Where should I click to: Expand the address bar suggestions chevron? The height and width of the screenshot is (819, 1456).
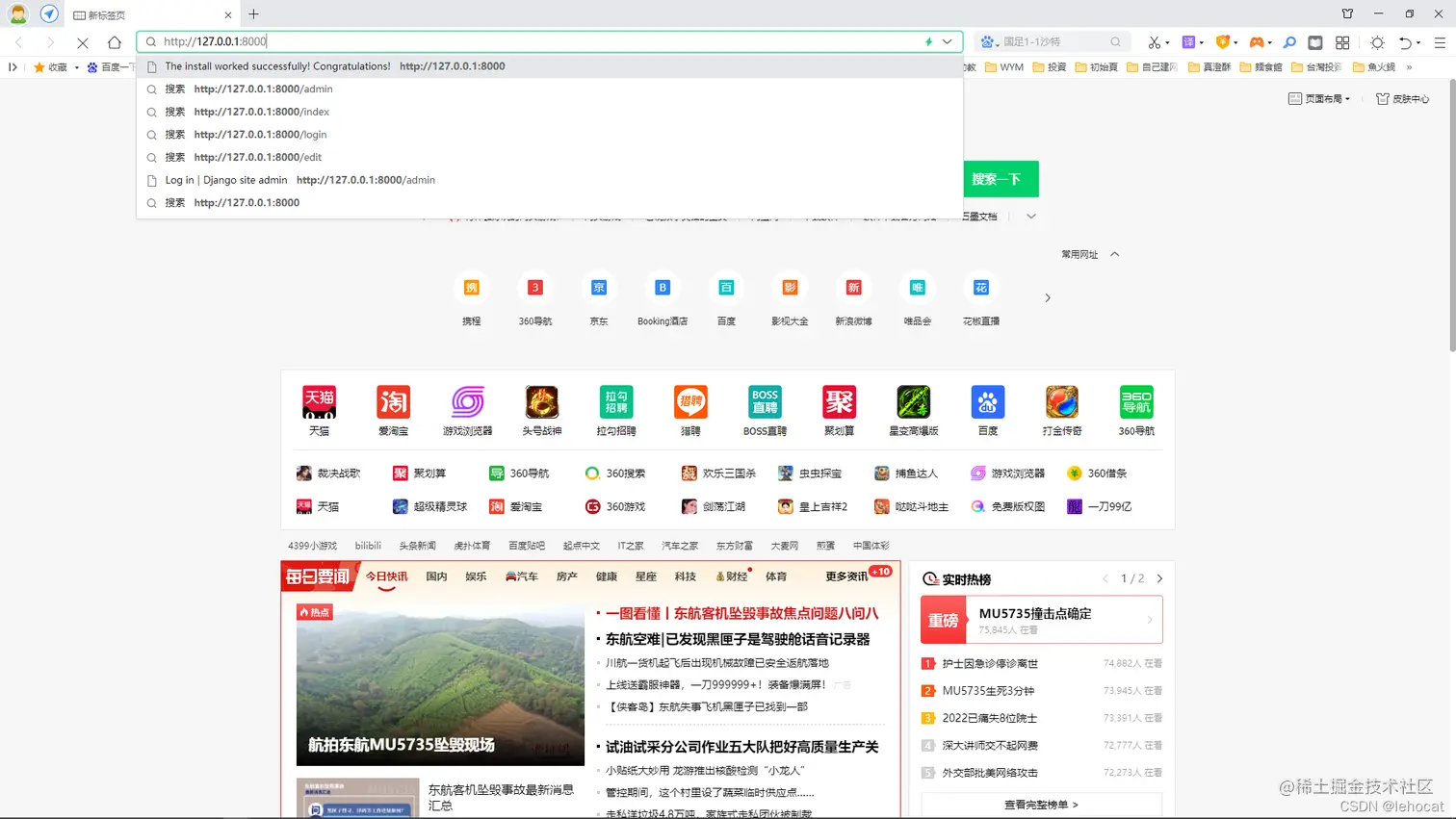946,41
